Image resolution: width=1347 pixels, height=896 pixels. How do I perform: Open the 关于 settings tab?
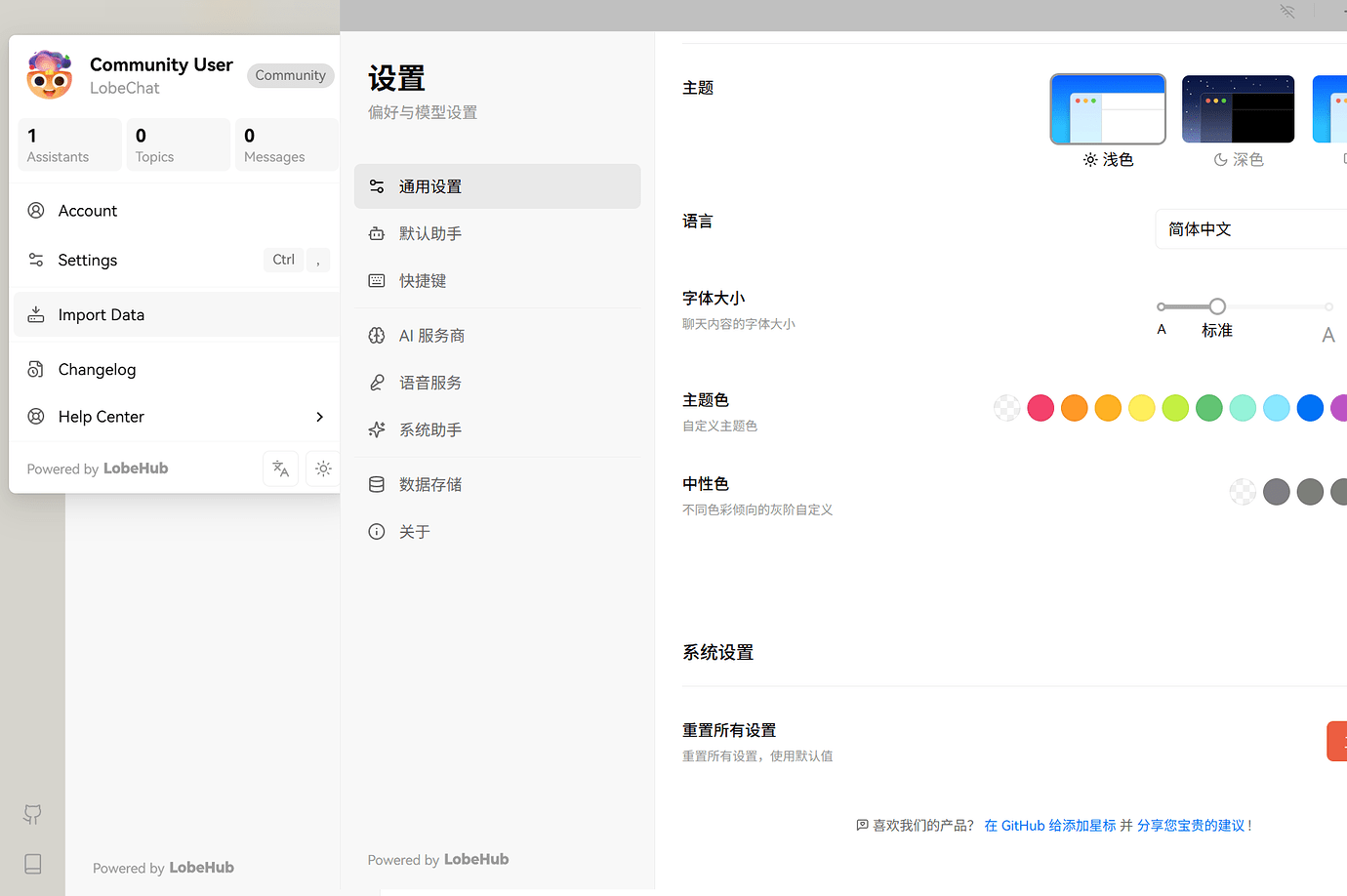[x=497, y=532]
